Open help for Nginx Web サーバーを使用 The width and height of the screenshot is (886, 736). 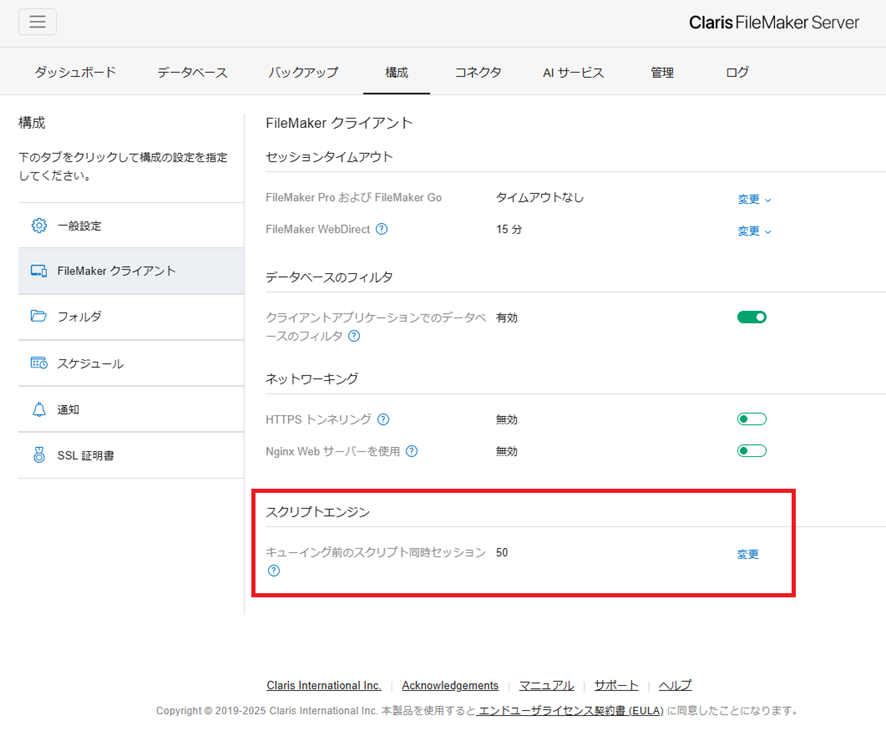coord(412,451)
